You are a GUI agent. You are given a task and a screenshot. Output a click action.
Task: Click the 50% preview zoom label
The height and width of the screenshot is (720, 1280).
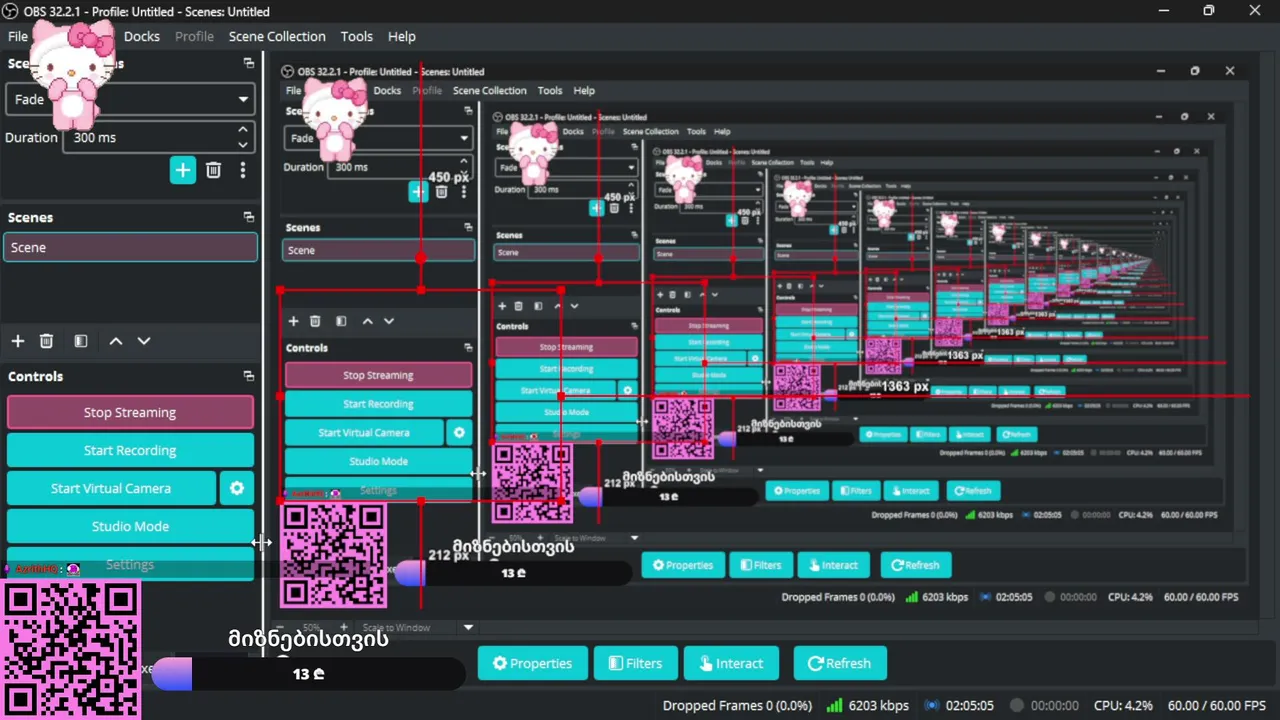pyautogui.click(x=311, y=627)
